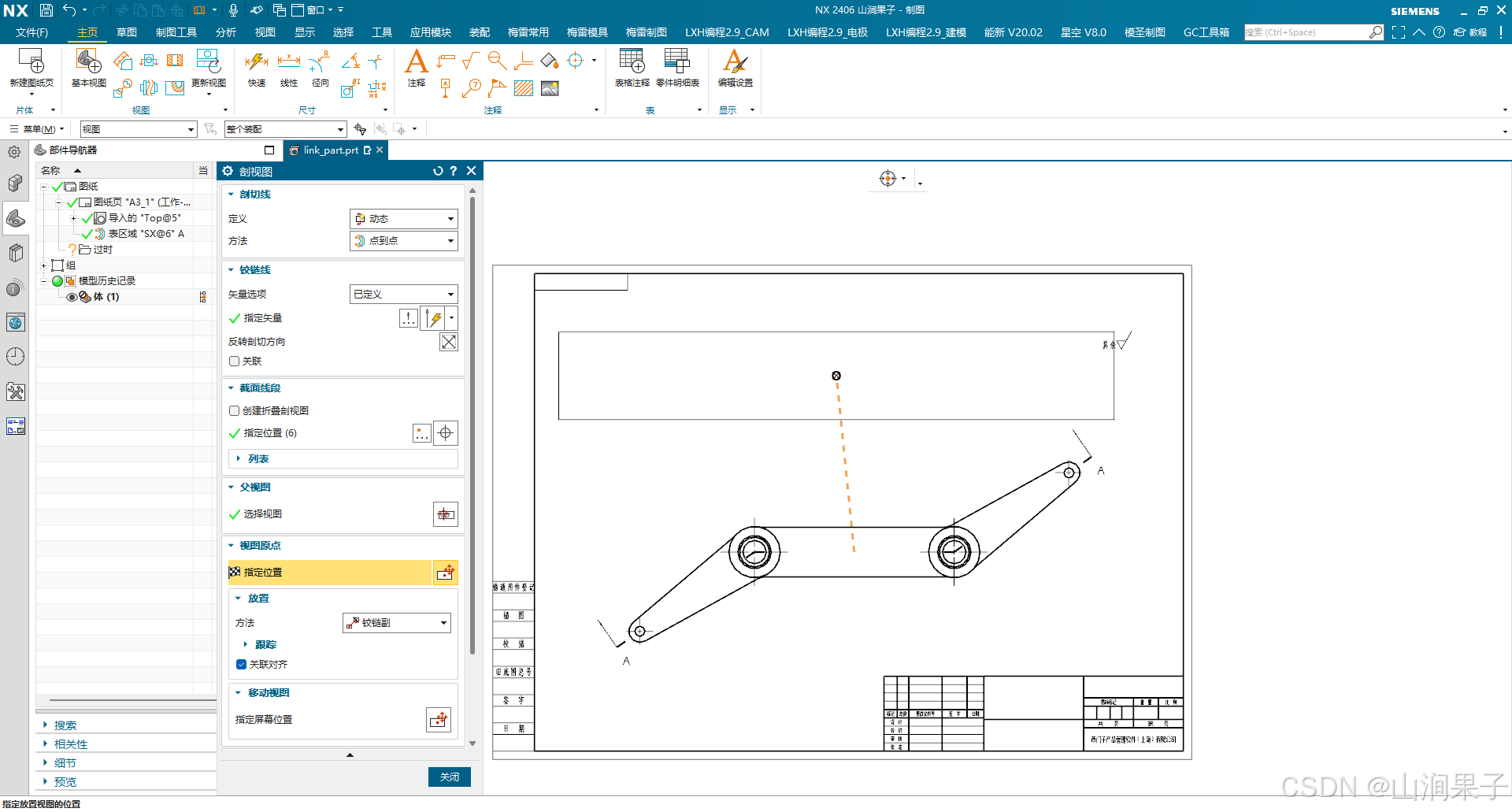Open the Menu button (菜单(M))
Viewport: 1512px width, 812px height.
[x=37, y=129]
